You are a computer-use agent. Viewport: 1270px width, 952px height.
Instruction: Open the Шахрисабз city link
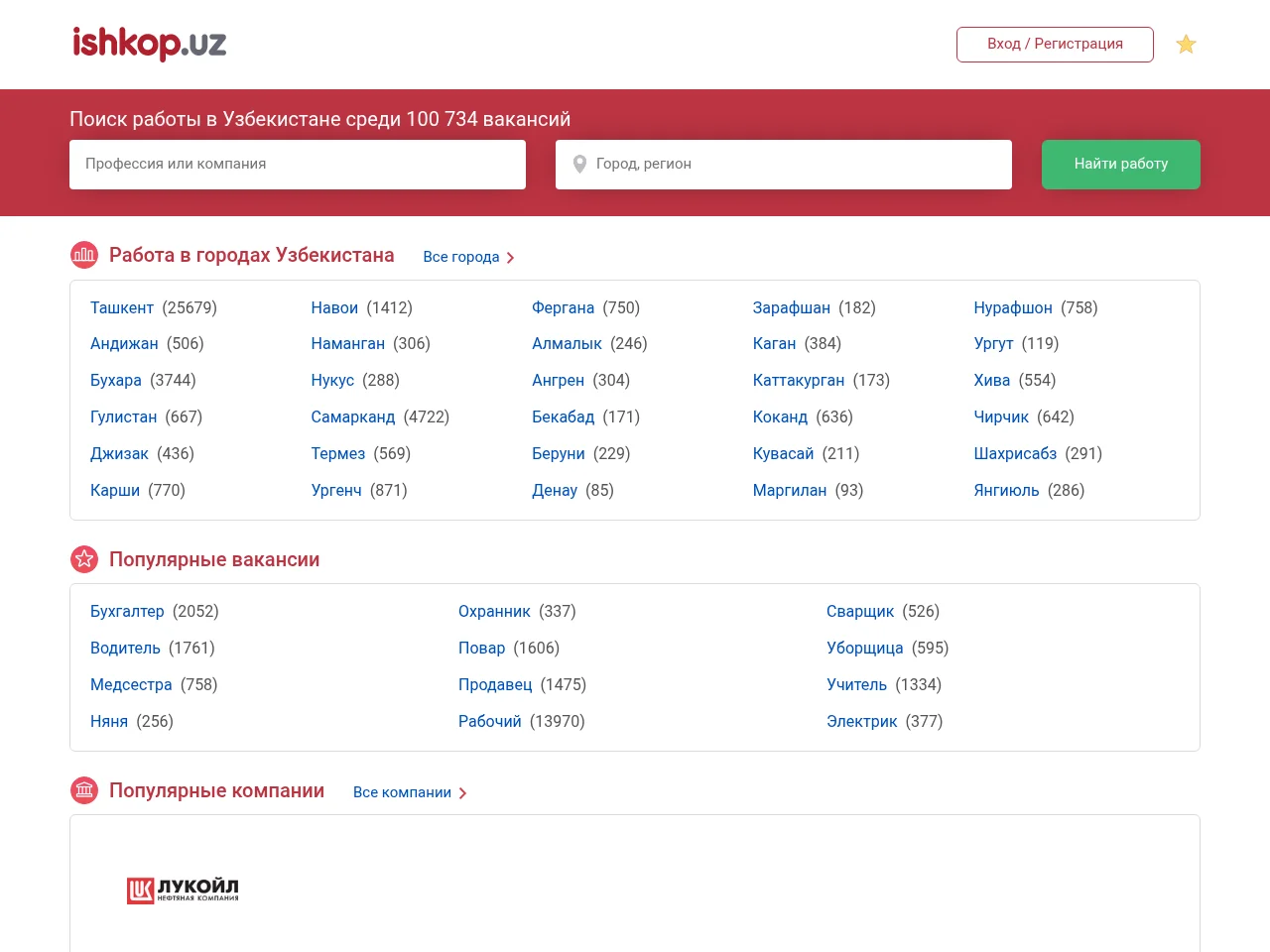[1015, 454]
